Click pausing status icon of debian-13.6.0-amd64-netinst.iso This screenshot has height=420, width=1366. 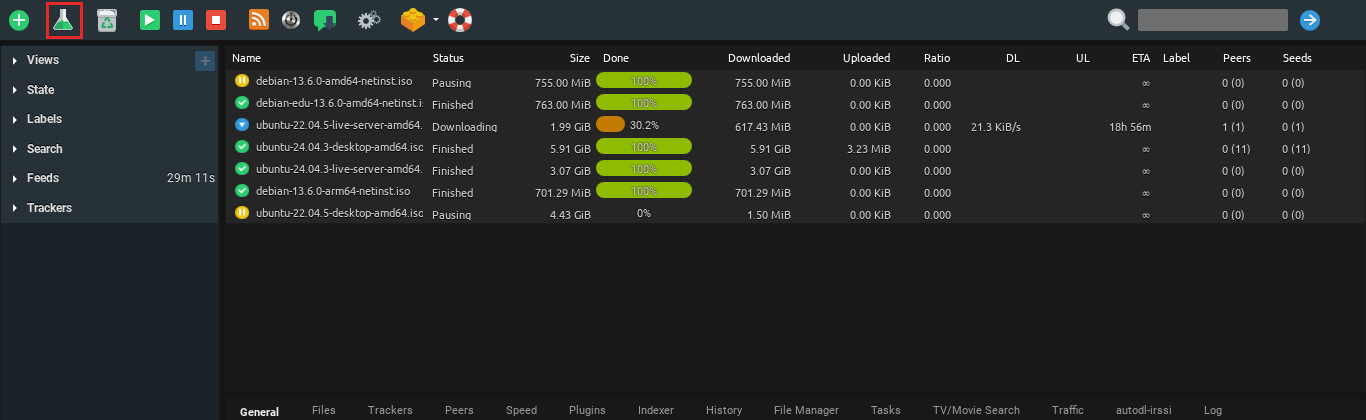tap(242, 82)
